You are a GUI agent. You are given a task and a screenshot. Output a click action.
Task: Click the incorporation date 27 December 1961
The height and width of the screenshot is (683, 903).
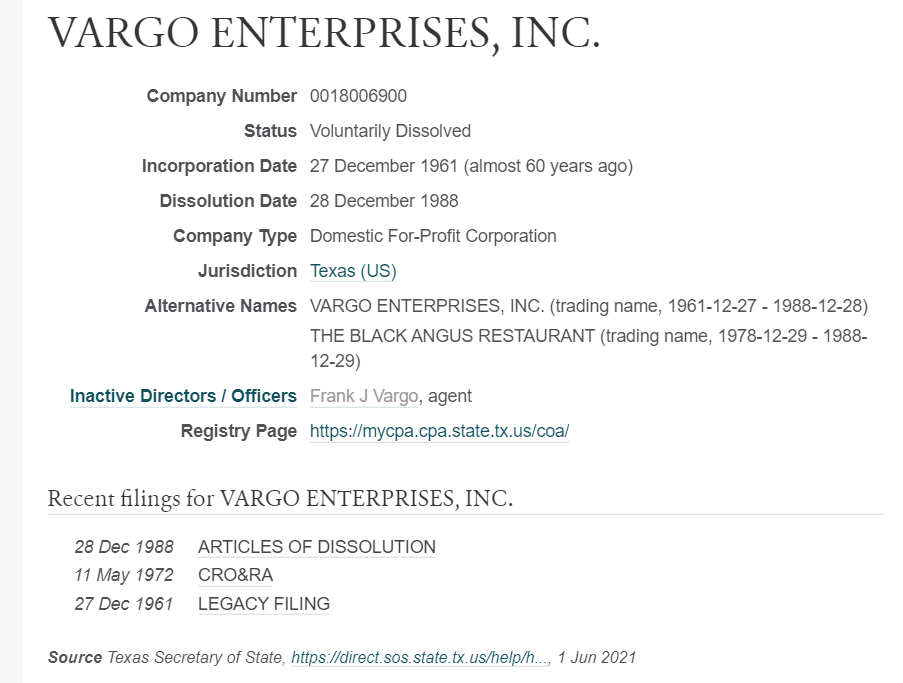[384, 166]
